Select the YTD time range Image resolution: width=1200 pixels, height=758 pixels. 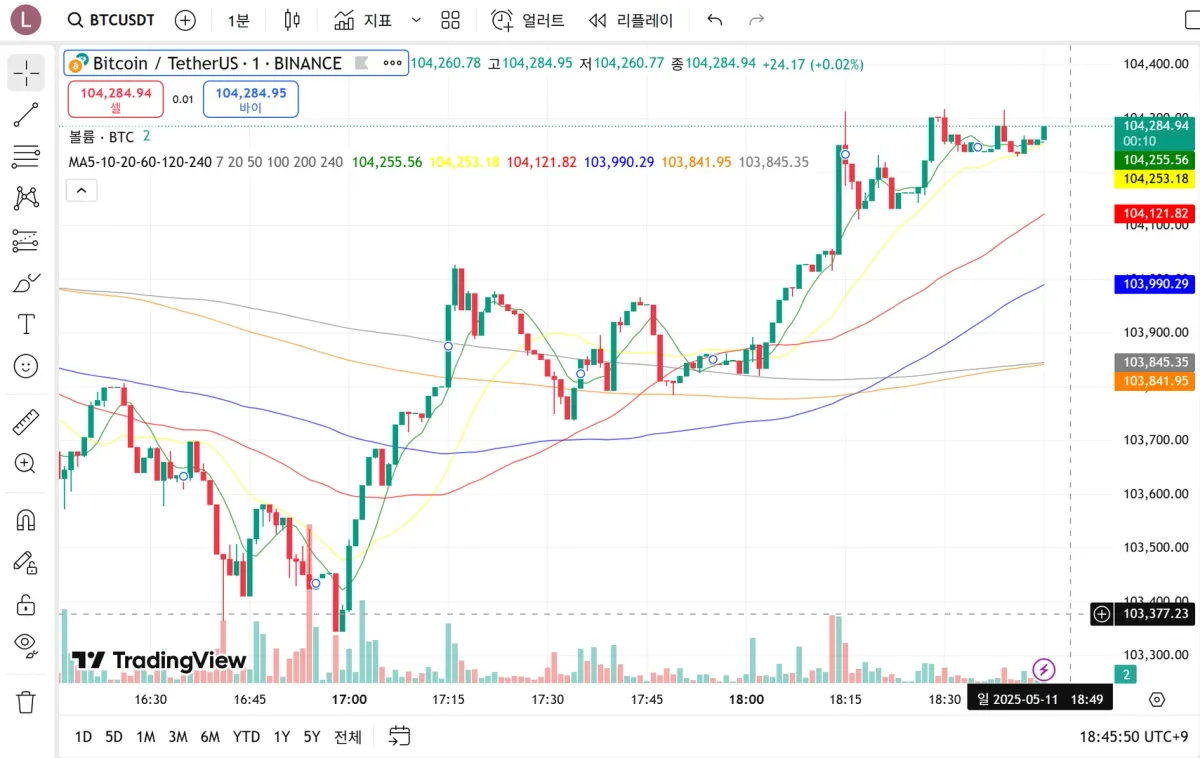pyautogui.click(x=246, y=737)
